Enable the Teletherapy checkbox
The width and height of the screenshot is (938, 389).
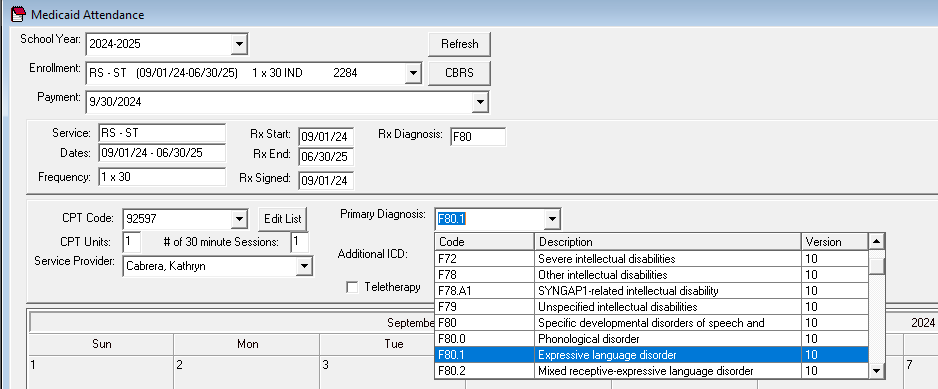(x=352, y=287)
